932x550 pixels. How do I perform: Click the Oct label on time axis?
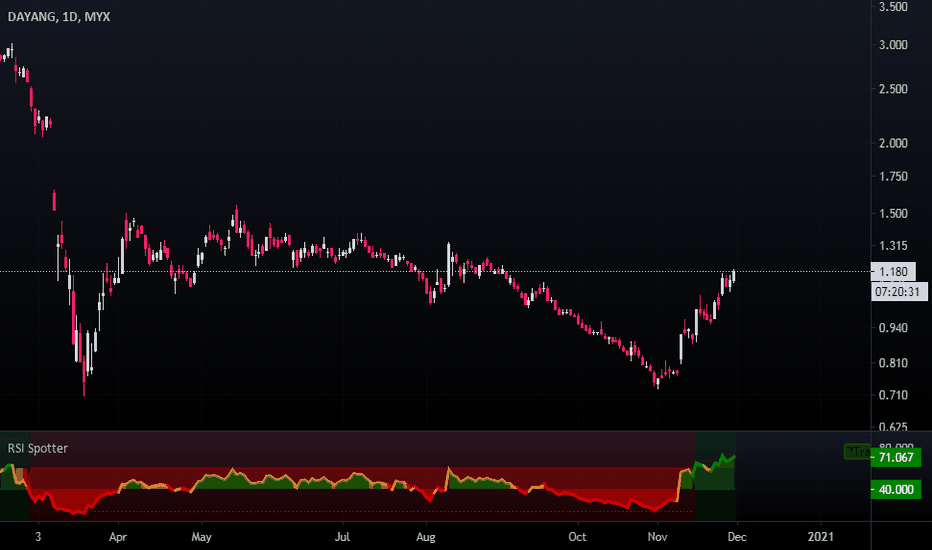(x=577, y=537)
